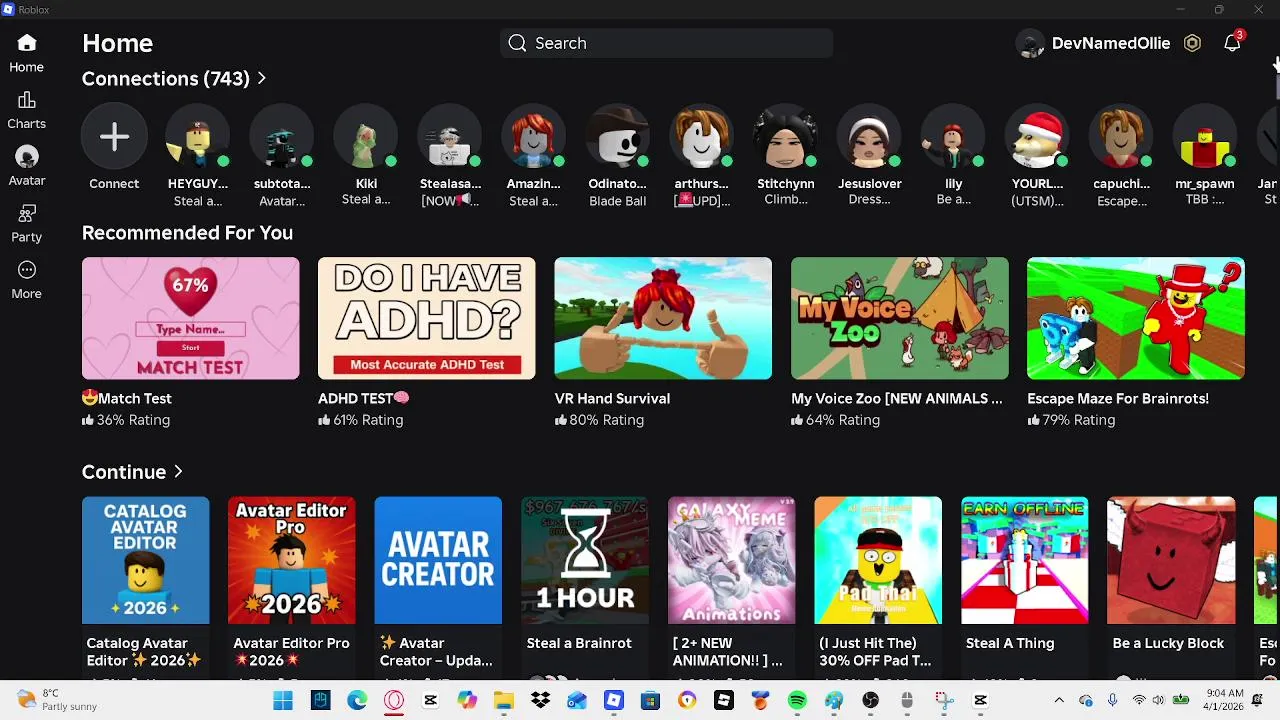Open the Home sidebar icon
The image size is (1280, 720).
[x=27, y=43]
